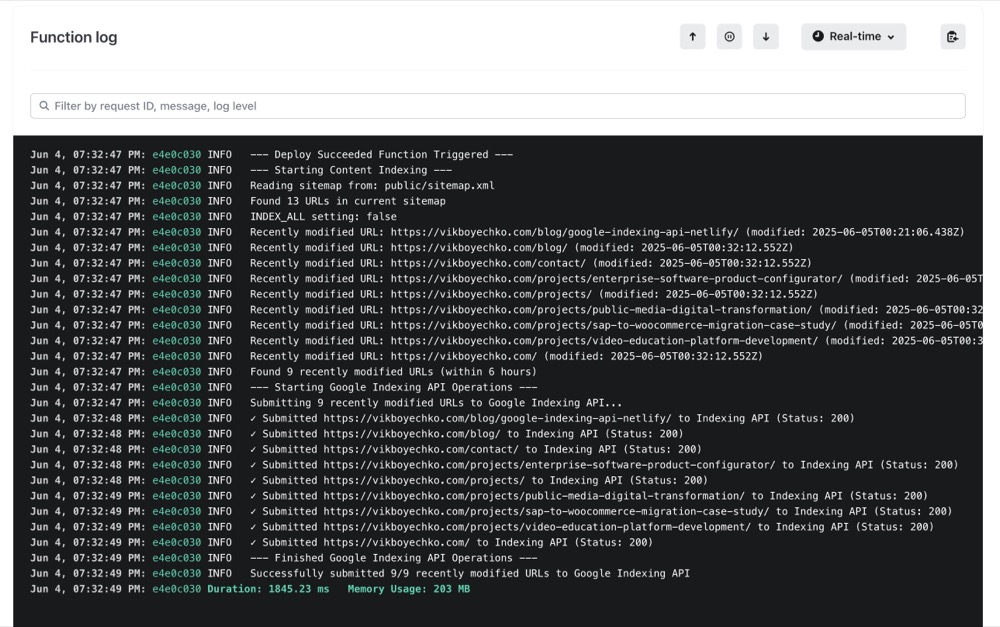Select Submitted sap-to-woocommerce-migration-case-study line
The image size is (1000, 627).
click(x=491, y=512)
